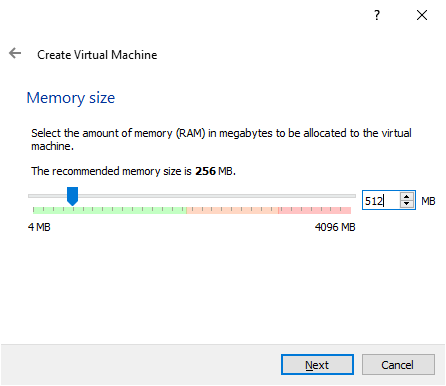This screenshot has height=386, width=446.
Task: Decrease memory with the spinner down arrow
Action: click(x=406, y=204)
